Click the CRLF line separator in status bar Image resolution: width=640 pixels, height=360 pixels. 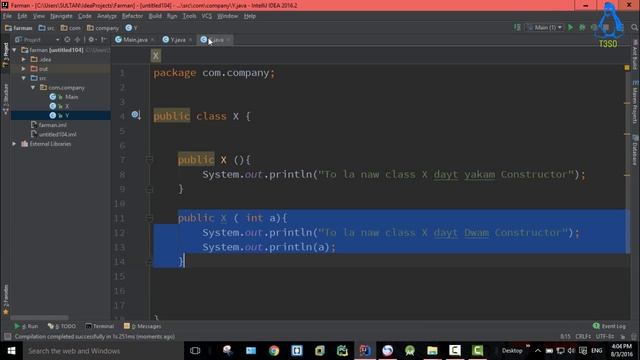pos(583,337)
